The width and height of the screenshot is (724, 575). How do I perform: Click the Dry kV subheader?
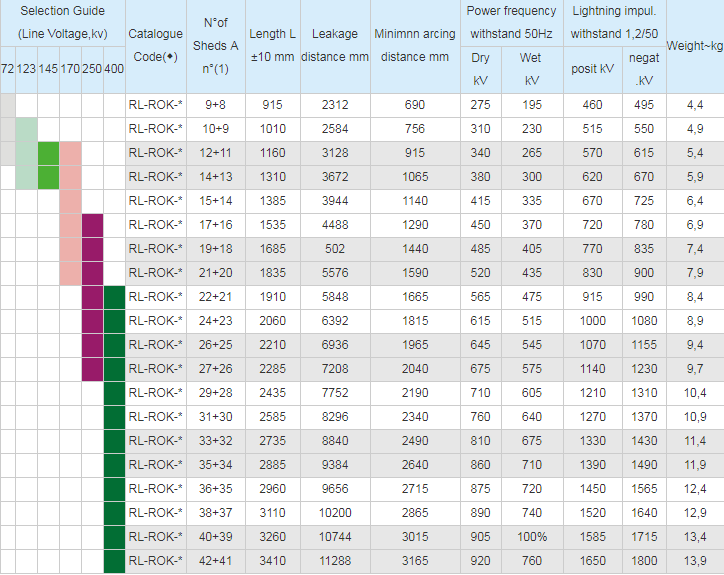480,69
